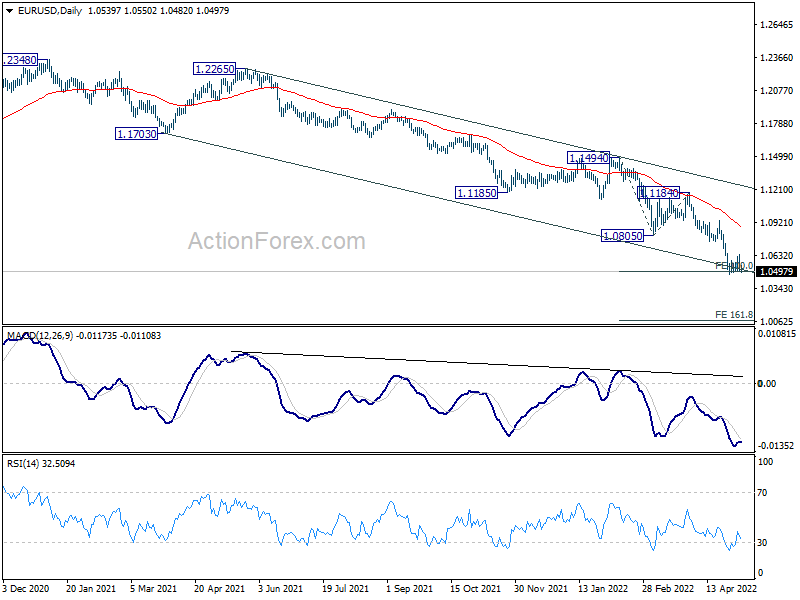The height and width of the screenshot is (600, 800).
Task: Click the ActionForex.com watermark
Action: point(277,241)
